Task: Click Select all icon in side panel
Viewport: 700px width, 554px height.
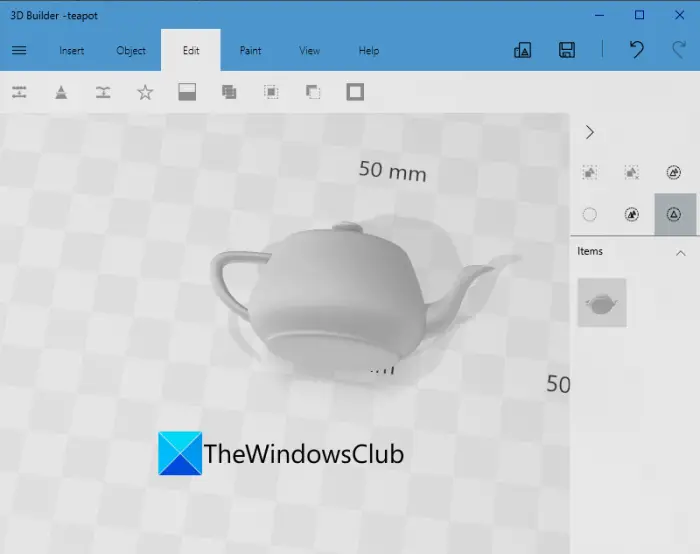Action: click(x=590, y=173)
